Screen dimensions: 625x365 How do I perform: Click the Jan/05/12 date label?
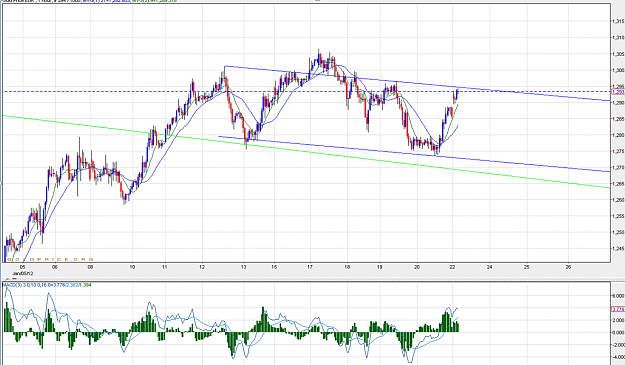coord(22,274)
